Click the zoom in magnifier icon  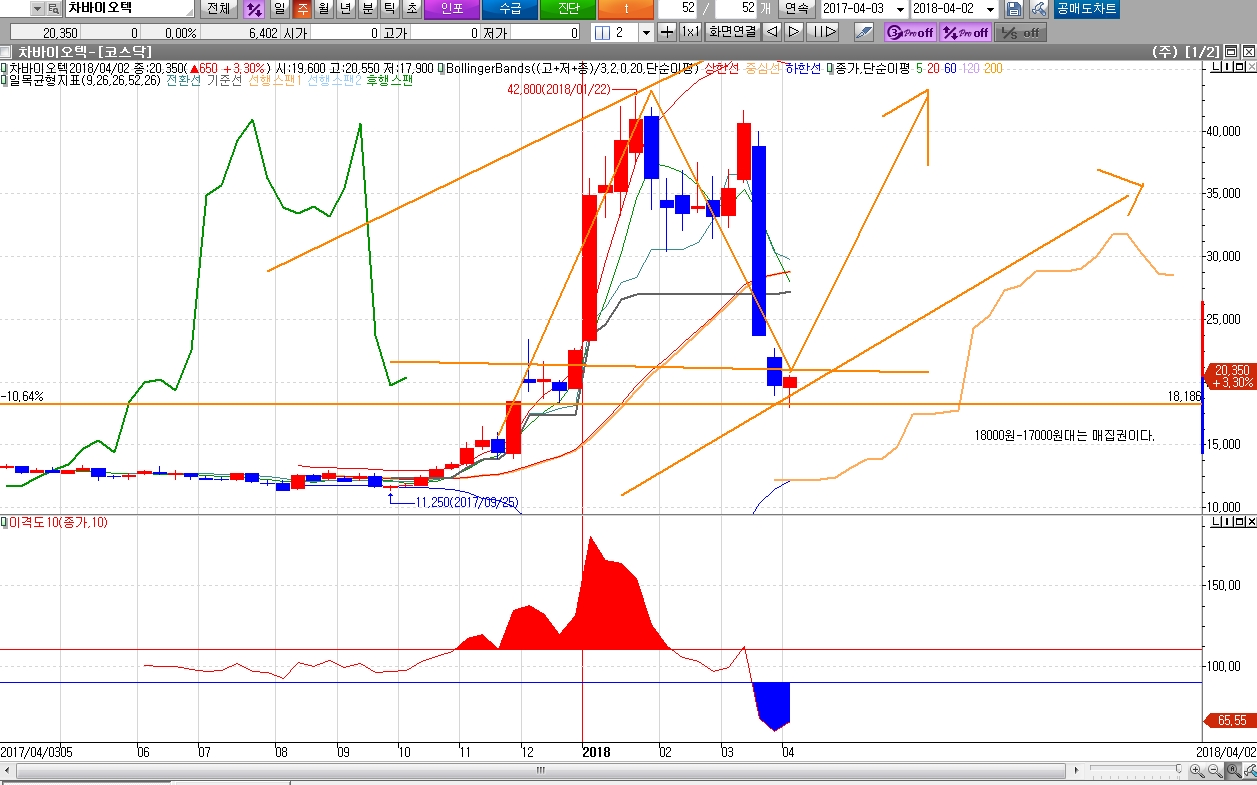(x=1197, y=771)
